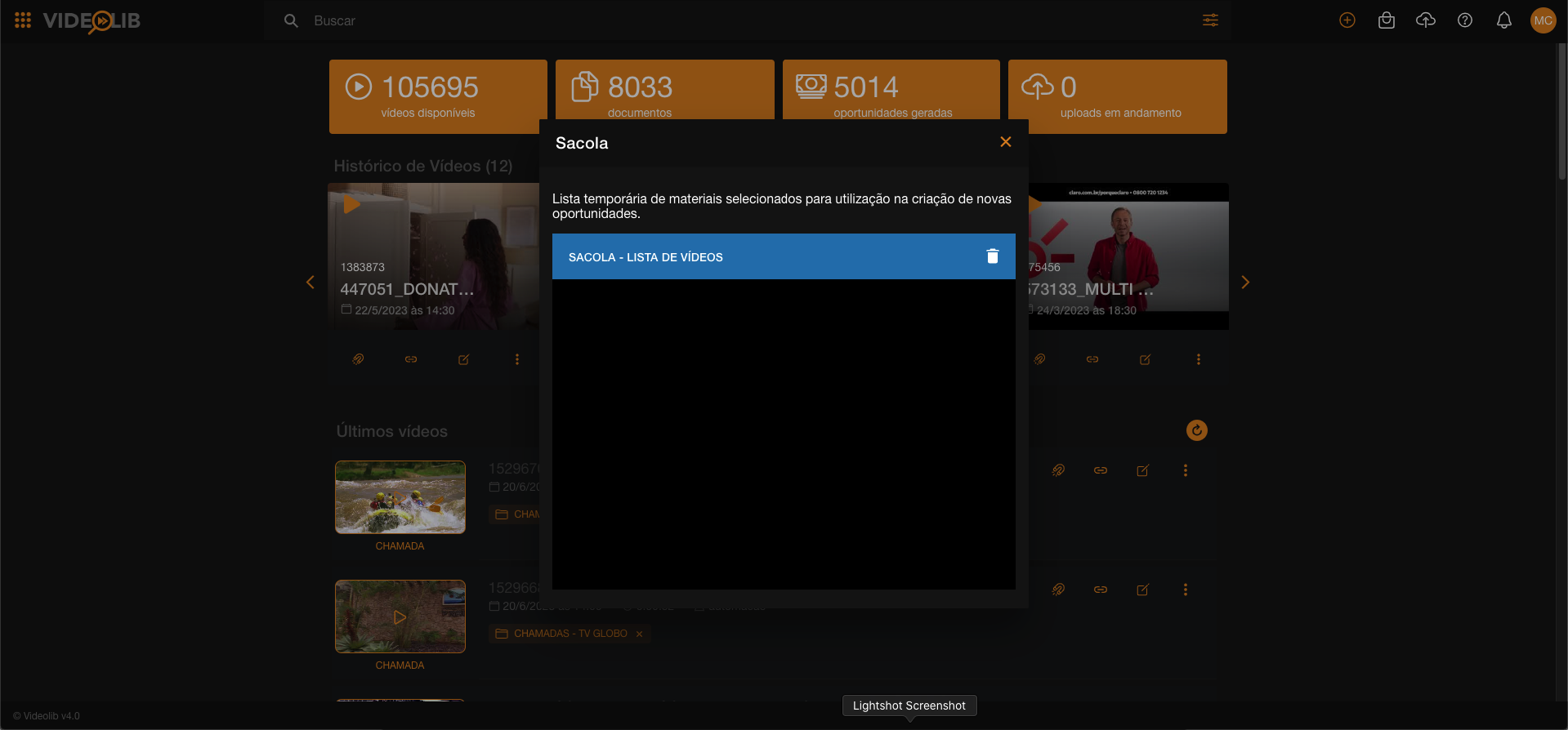Play the second CHAMADA video thumbnail
The width and height of the screenshot is (1568, 730).
400,616
